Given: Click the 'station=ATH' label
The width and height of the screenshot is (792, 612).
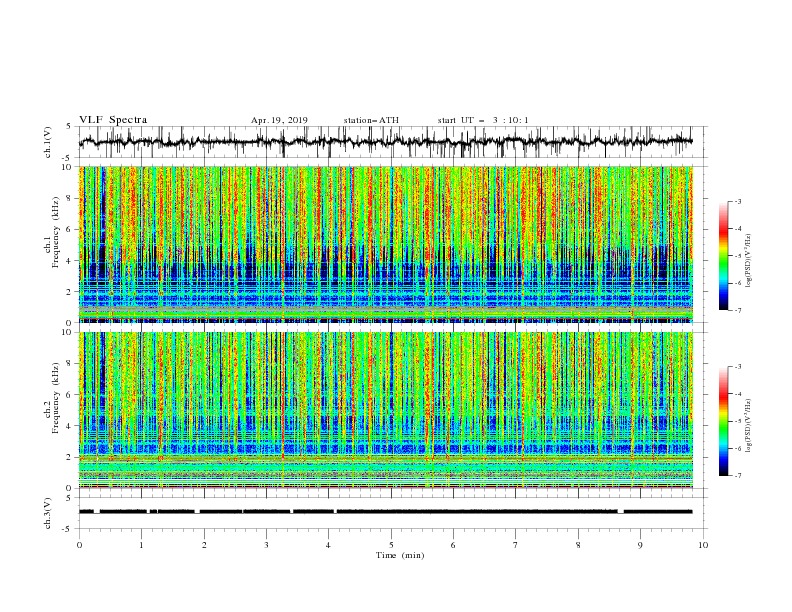Looking at the screenshot, I should pos(371,120).
